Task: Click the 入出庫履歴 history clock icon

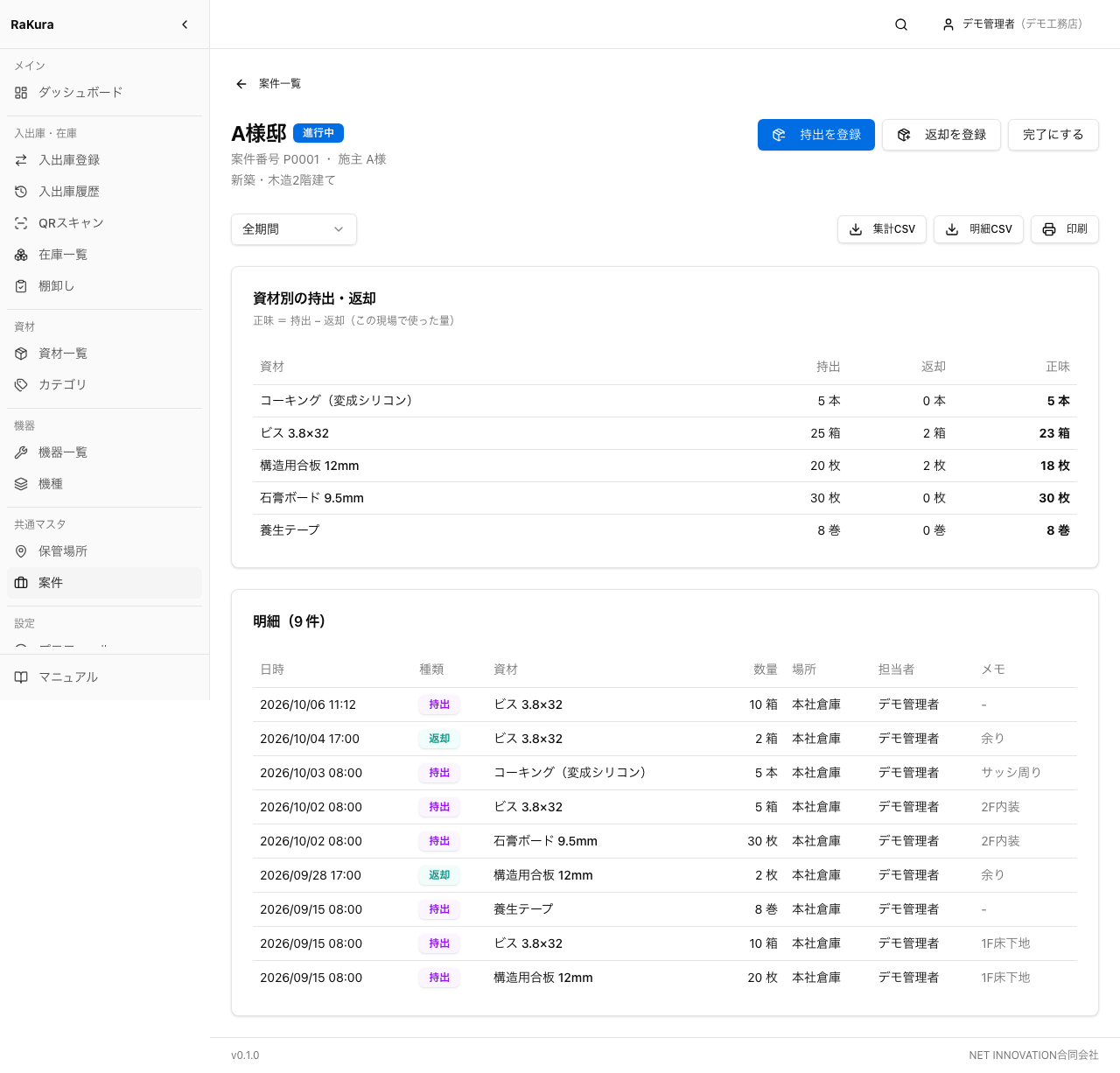Action: (x=21, y=192)
